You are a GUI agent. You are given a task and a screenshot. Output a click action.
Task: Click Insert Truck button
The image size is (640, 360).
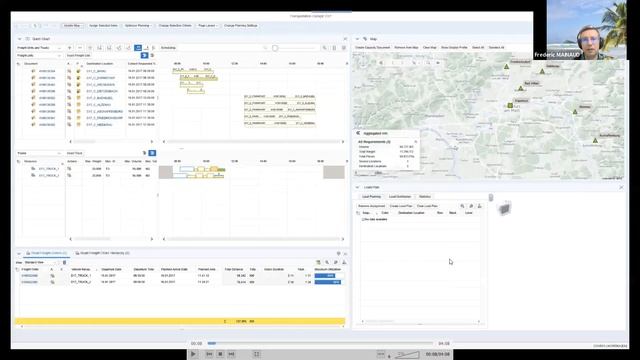click(74, 153)
